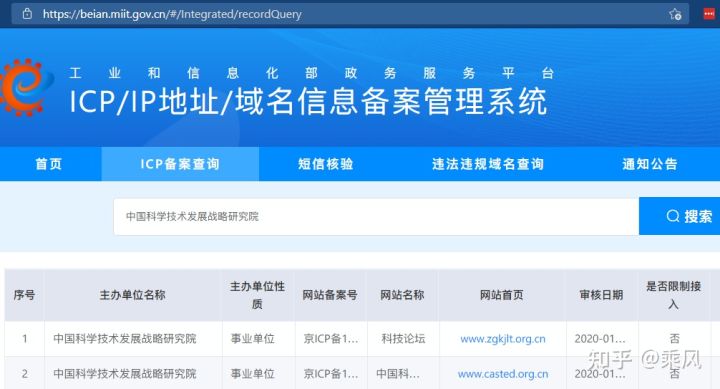Click 事业单位 in row 2

(253, 374)
